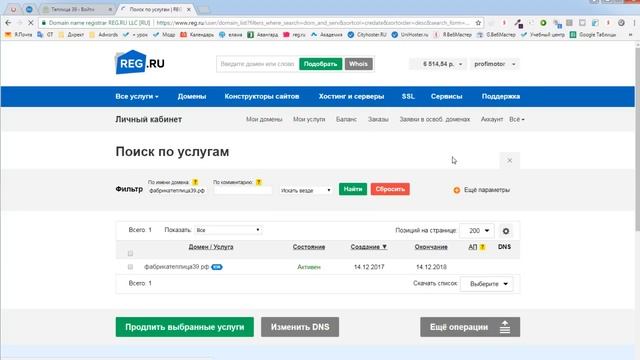Open 'Конструкторы сайтов' menu item
Viewport: 640px width, 360px height.
(262, 97)
